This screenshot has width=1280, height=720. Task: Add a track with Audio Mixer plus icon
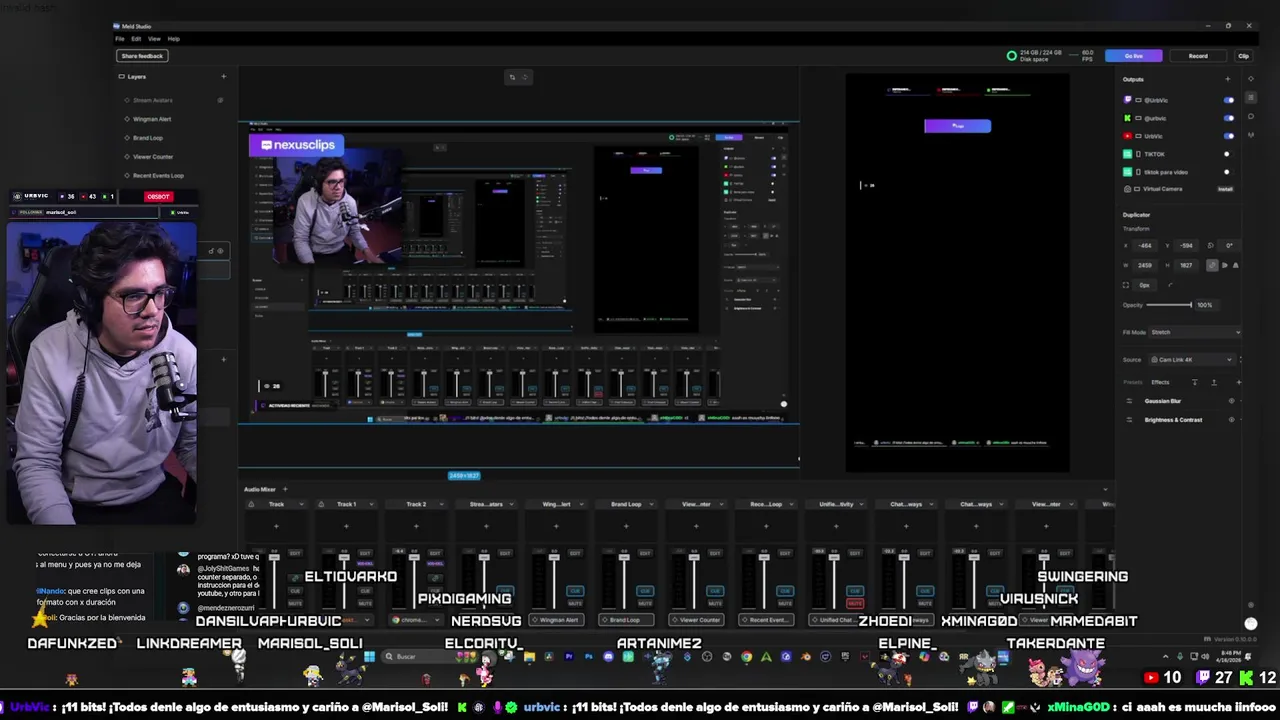285,489
